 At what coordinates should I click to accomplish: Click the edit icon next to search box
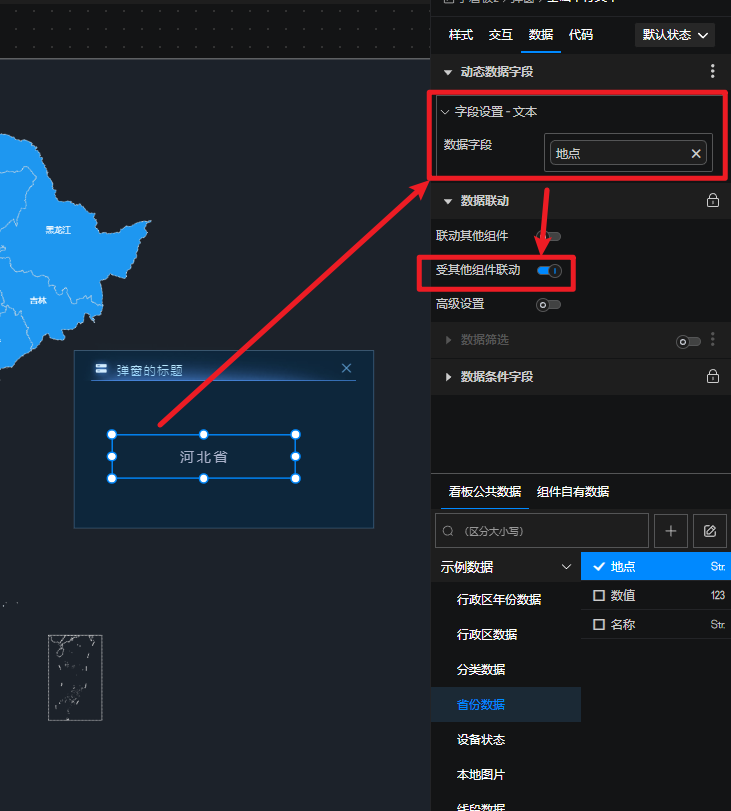710,531
